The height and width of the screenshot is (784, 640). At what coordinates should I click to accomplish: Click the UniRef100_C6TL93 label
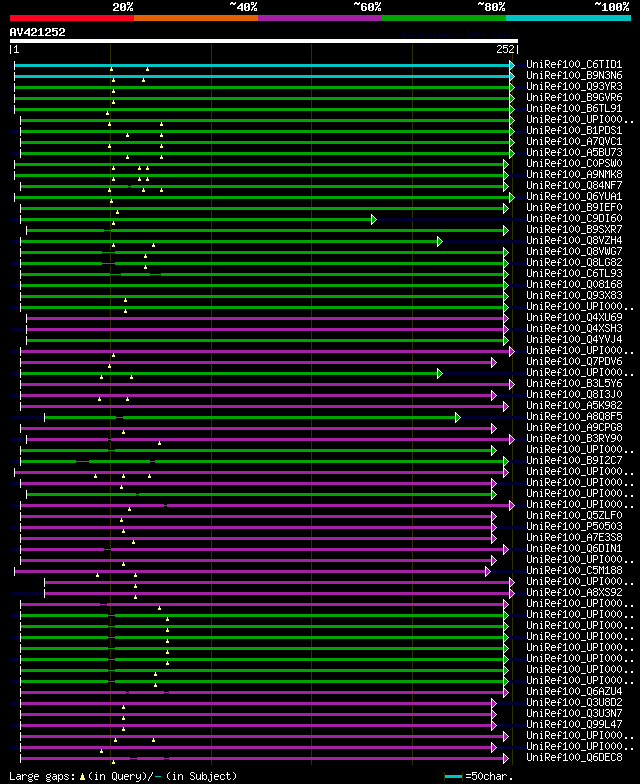point(574,274)
